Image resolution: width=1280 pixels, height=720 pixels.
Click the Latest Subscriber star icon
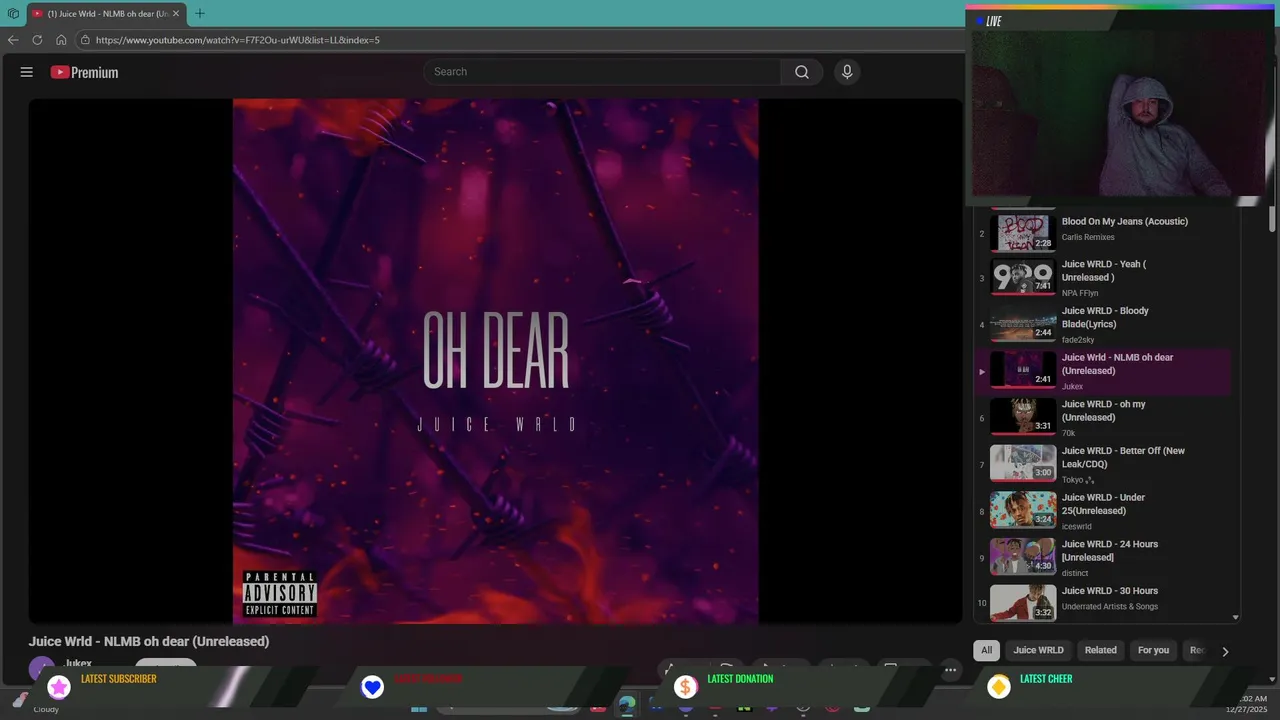pos(59,687)
